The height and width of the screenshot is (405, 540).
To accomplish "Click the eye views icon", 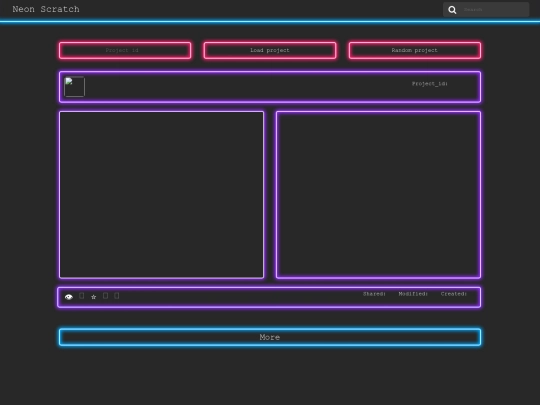I will coord(69,297).
